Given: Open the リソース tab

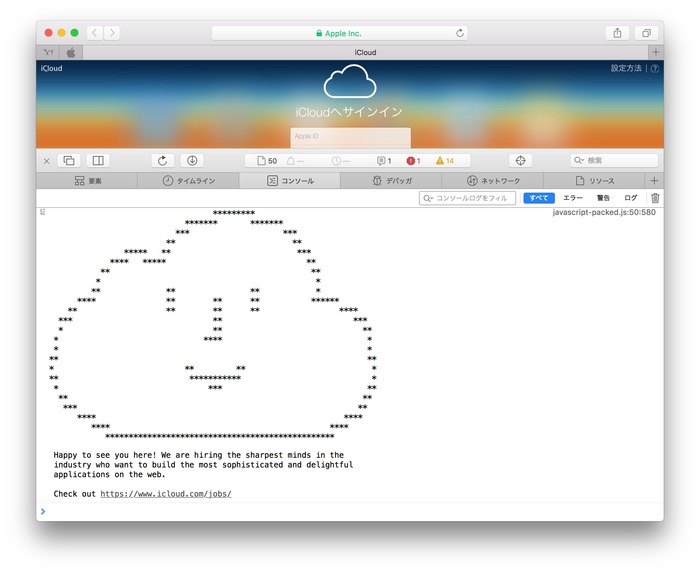Looking at the screenshot, I should 594,181.
